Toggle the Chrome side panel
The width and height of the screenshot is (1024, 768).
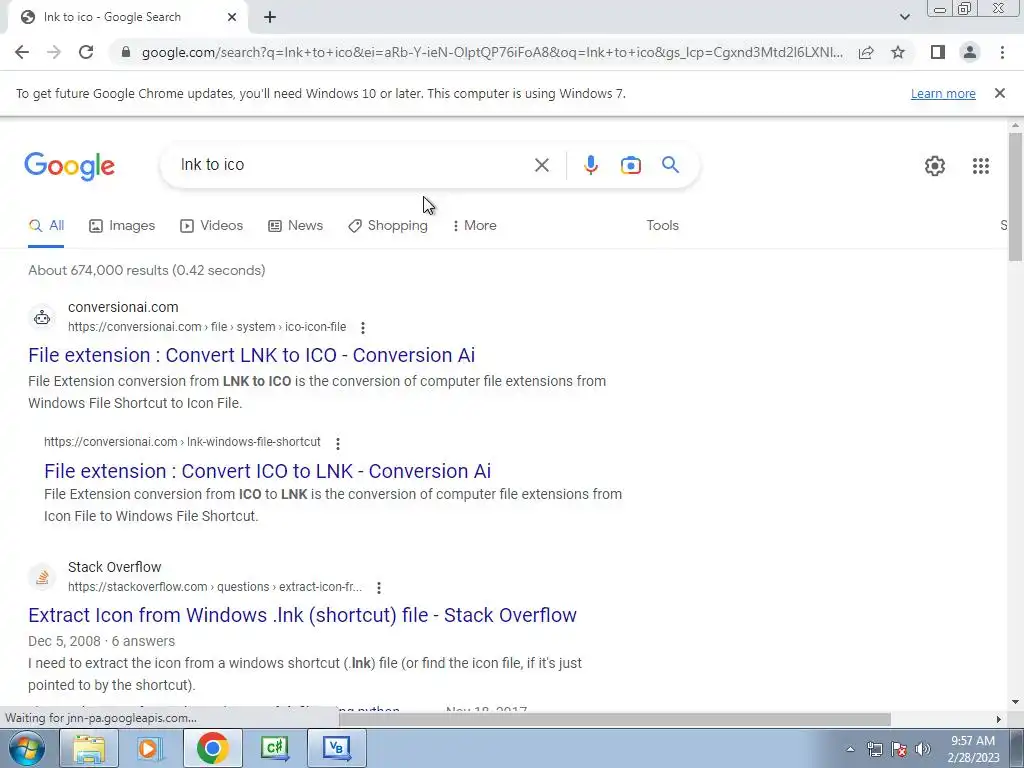point(938,52)
